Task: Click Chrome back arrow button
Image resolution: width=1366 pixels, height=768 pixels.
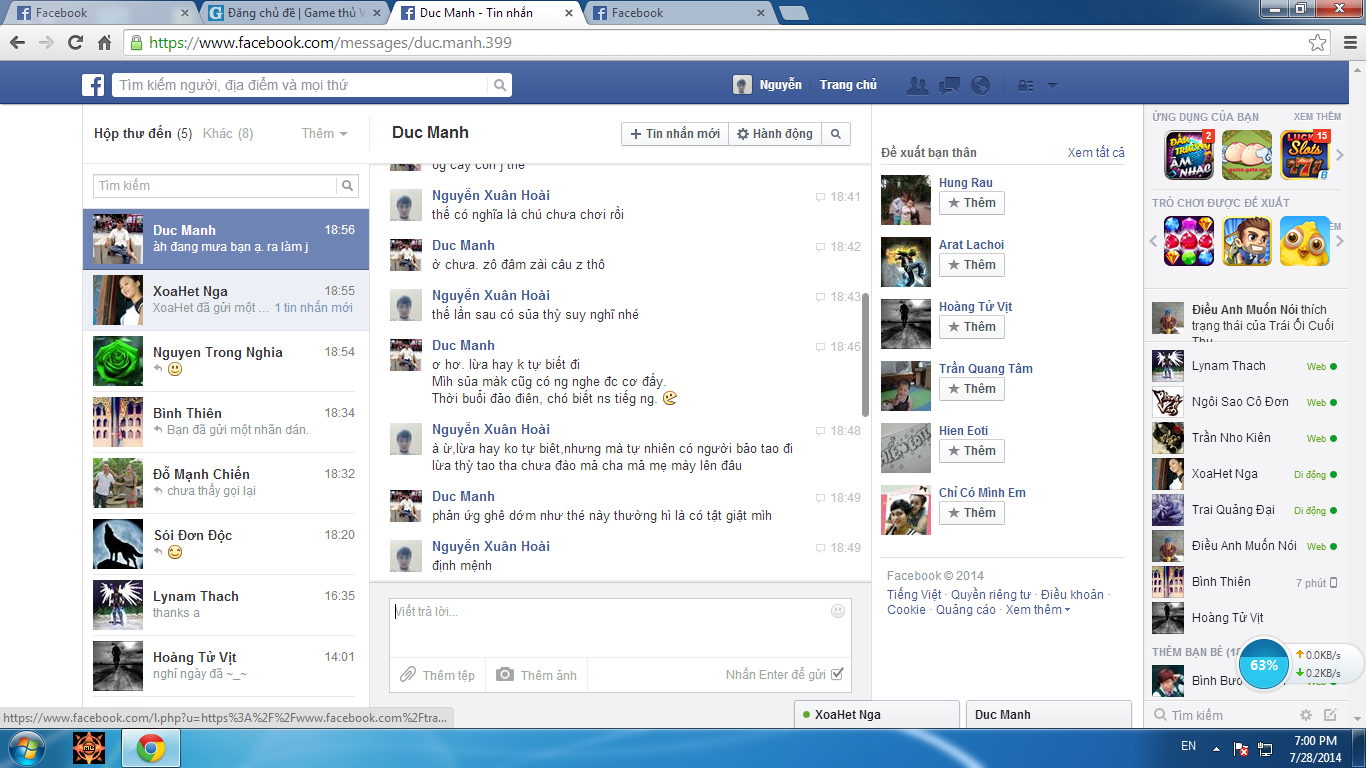Action: [18, 43]
